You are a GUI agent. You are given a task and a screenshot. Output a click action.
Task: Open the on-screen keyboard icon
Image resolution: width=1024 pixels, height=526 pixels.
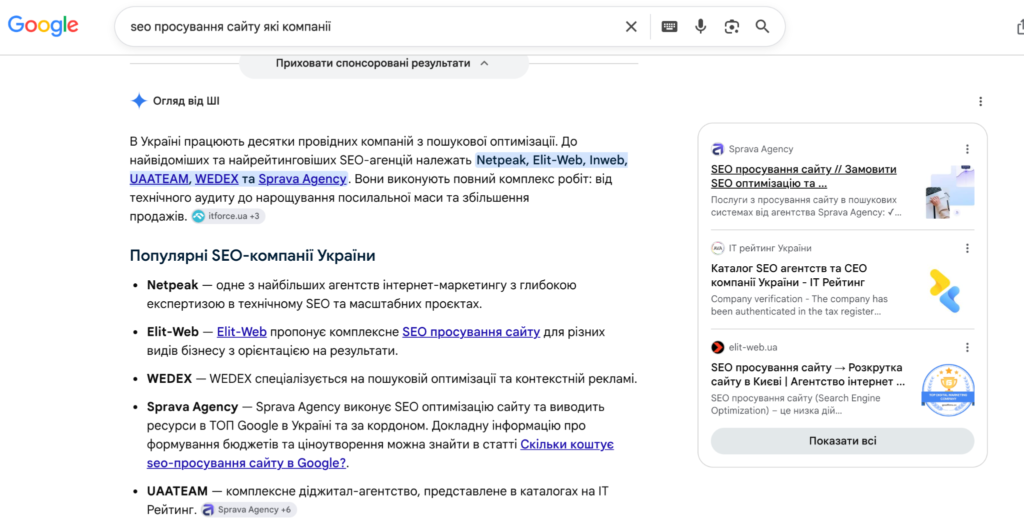[x=669, y=27]
